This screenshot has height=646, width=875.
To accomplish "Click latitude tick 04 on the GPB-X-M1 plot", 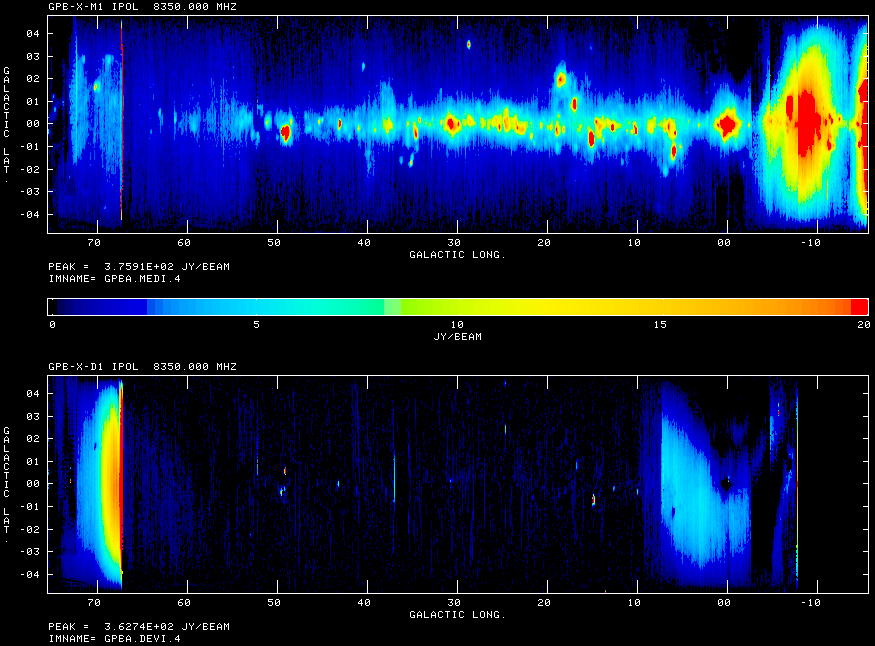I will (x=33, y=33).
